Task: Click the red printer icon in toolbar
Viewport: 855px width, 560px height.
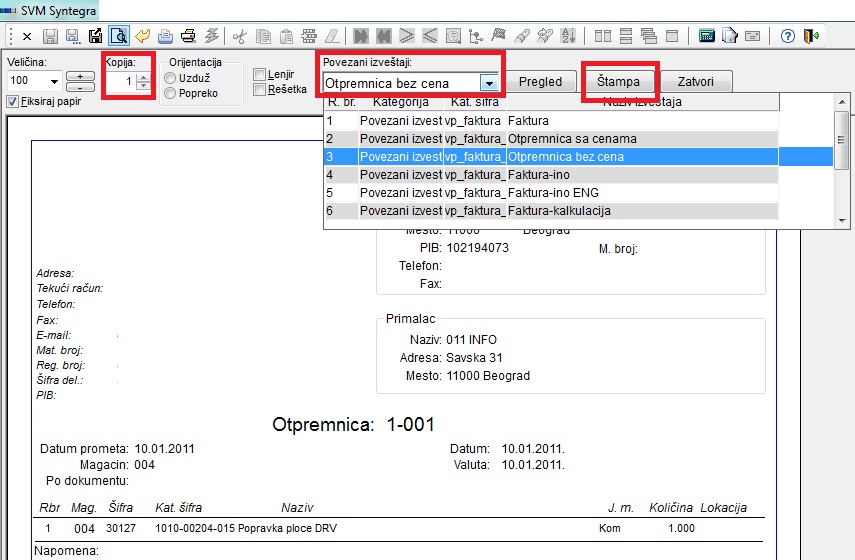Action: 188,36
